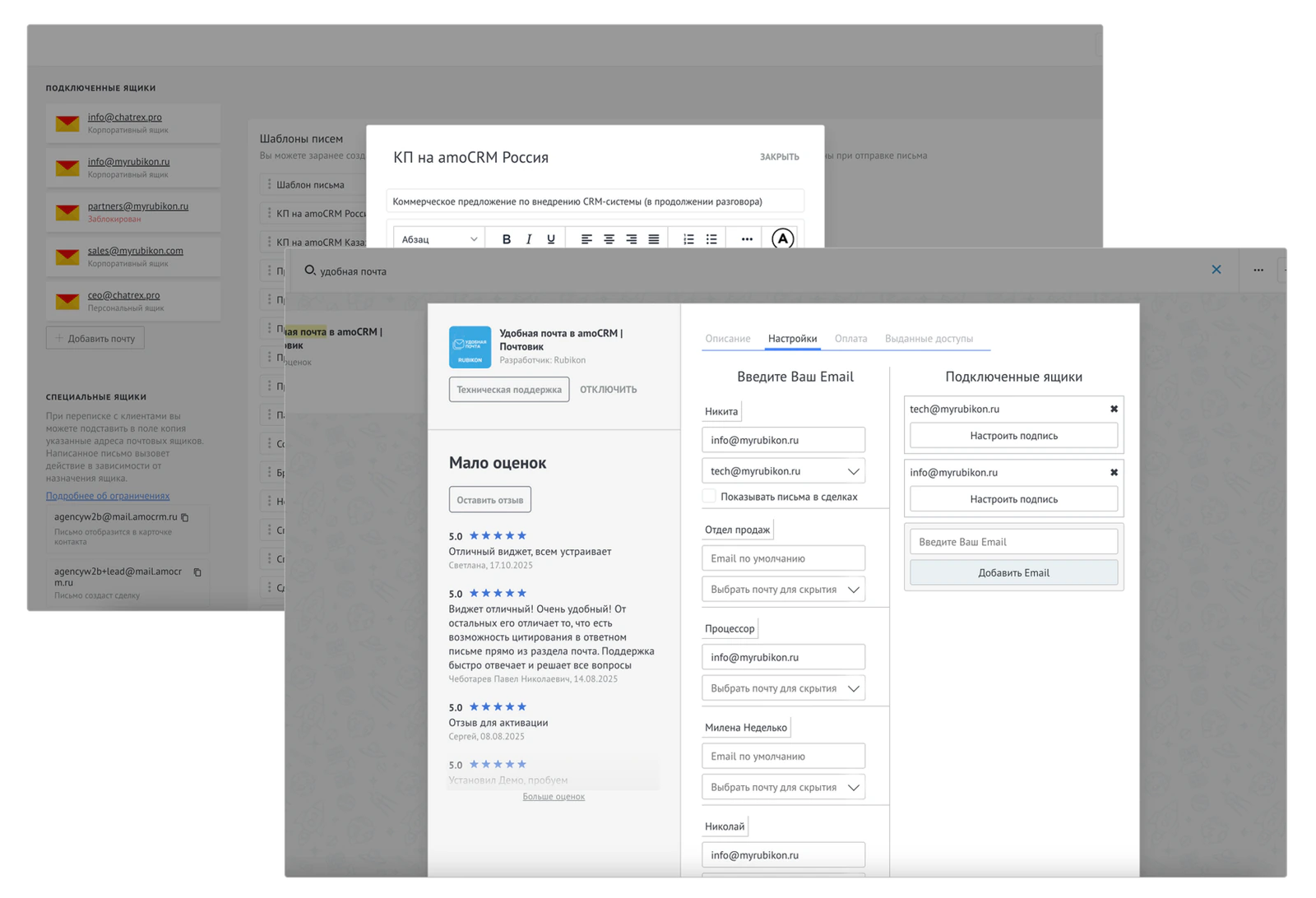This screenshot has width=1316, height=898.
Task: Click Настроить подпись for tech@myrubikon.ru
Action: click(1014, 436)
